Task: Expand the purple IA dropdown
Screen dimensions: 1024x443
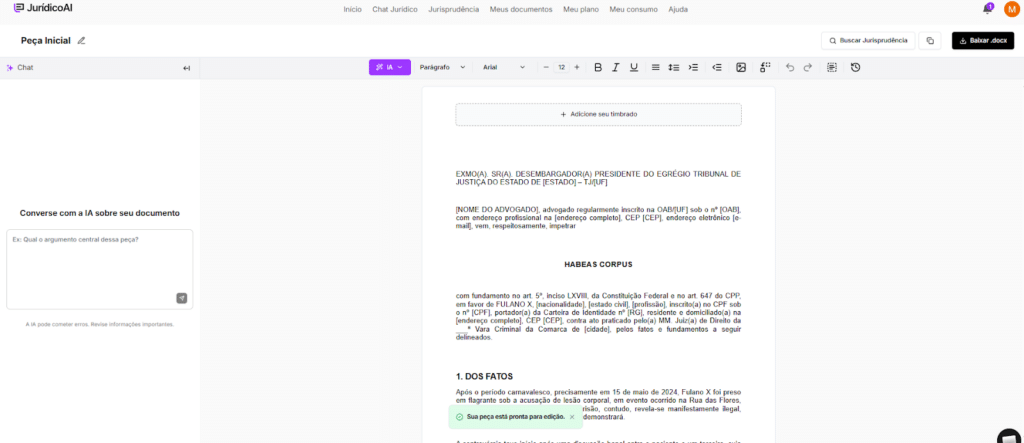Action: point(389,67)
